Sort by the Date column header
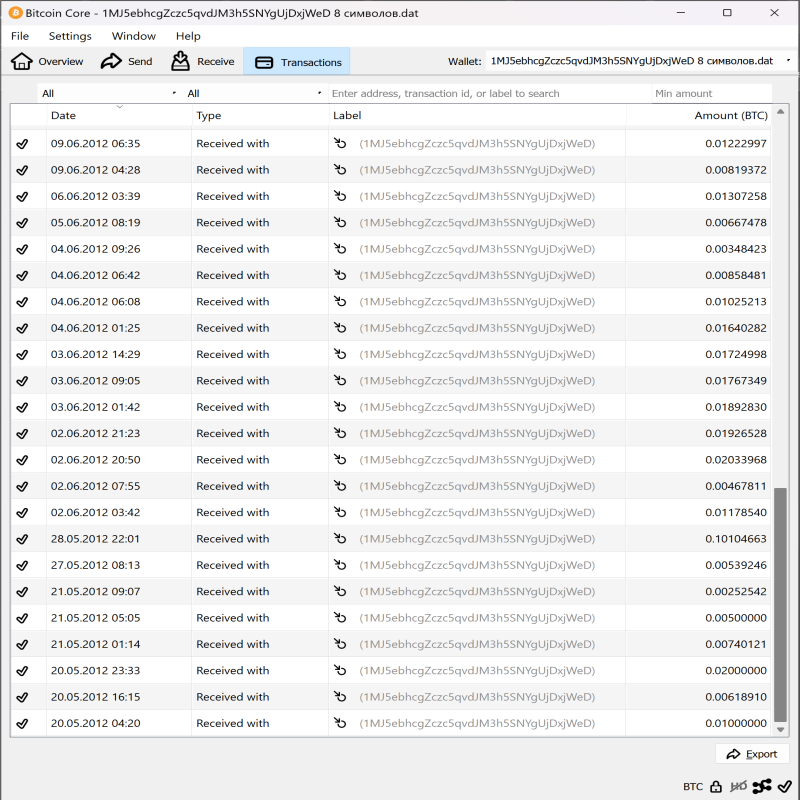This screenshot has width=800, height=800. click(119, 115)
